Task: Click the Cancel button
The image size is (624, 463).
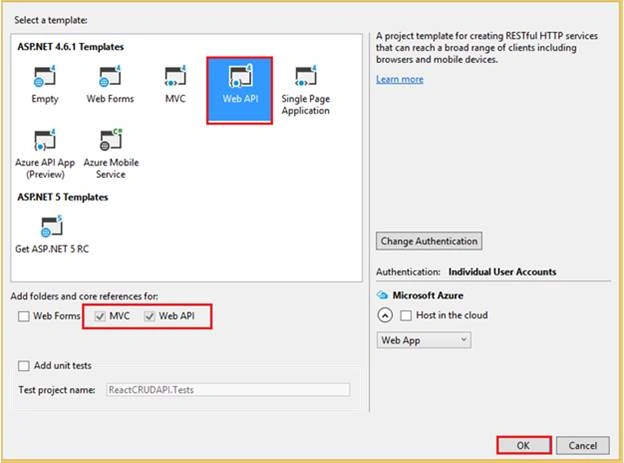Action: click(583, 445)
